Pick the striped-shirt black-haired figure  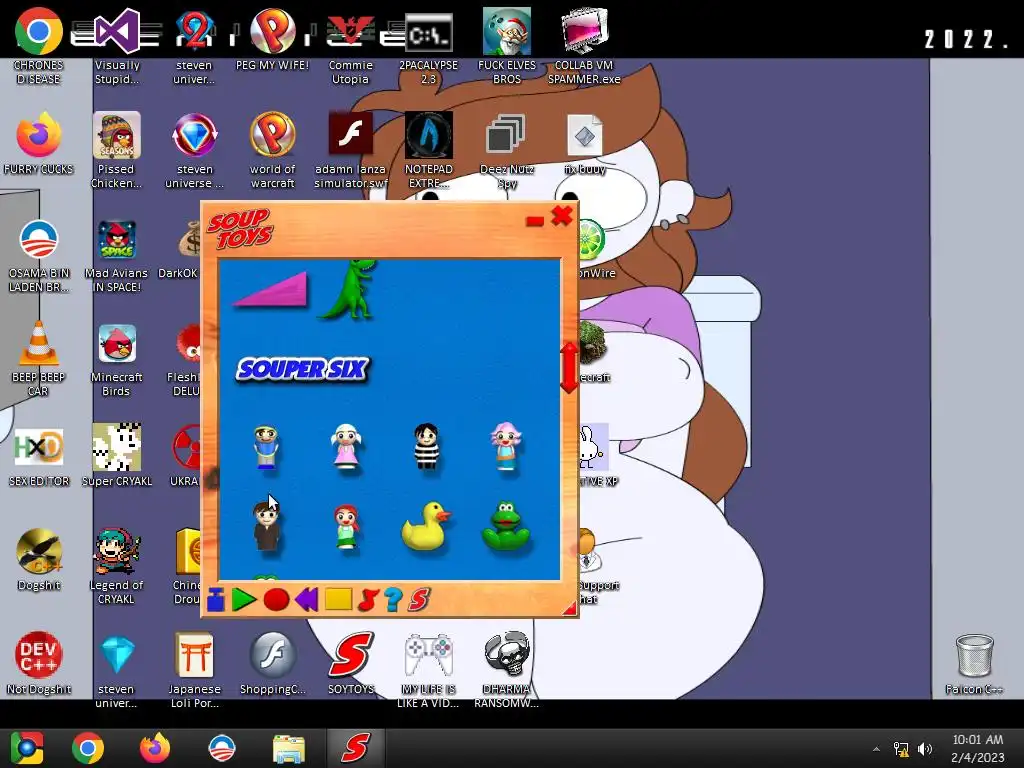click(x=426, y=447)
